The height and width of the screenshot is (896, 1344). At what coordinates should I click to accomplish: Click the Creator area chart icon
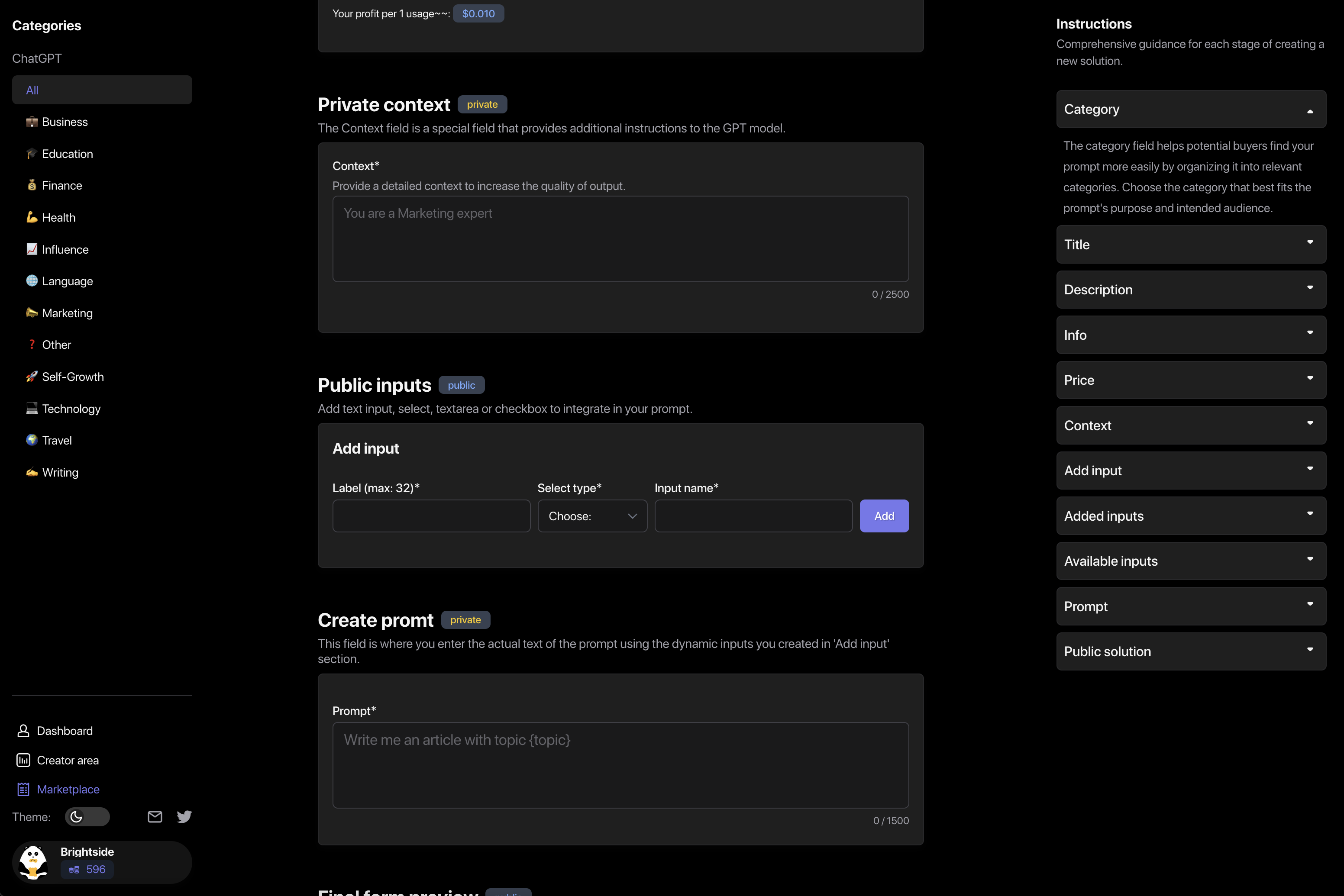coord(23,760)
